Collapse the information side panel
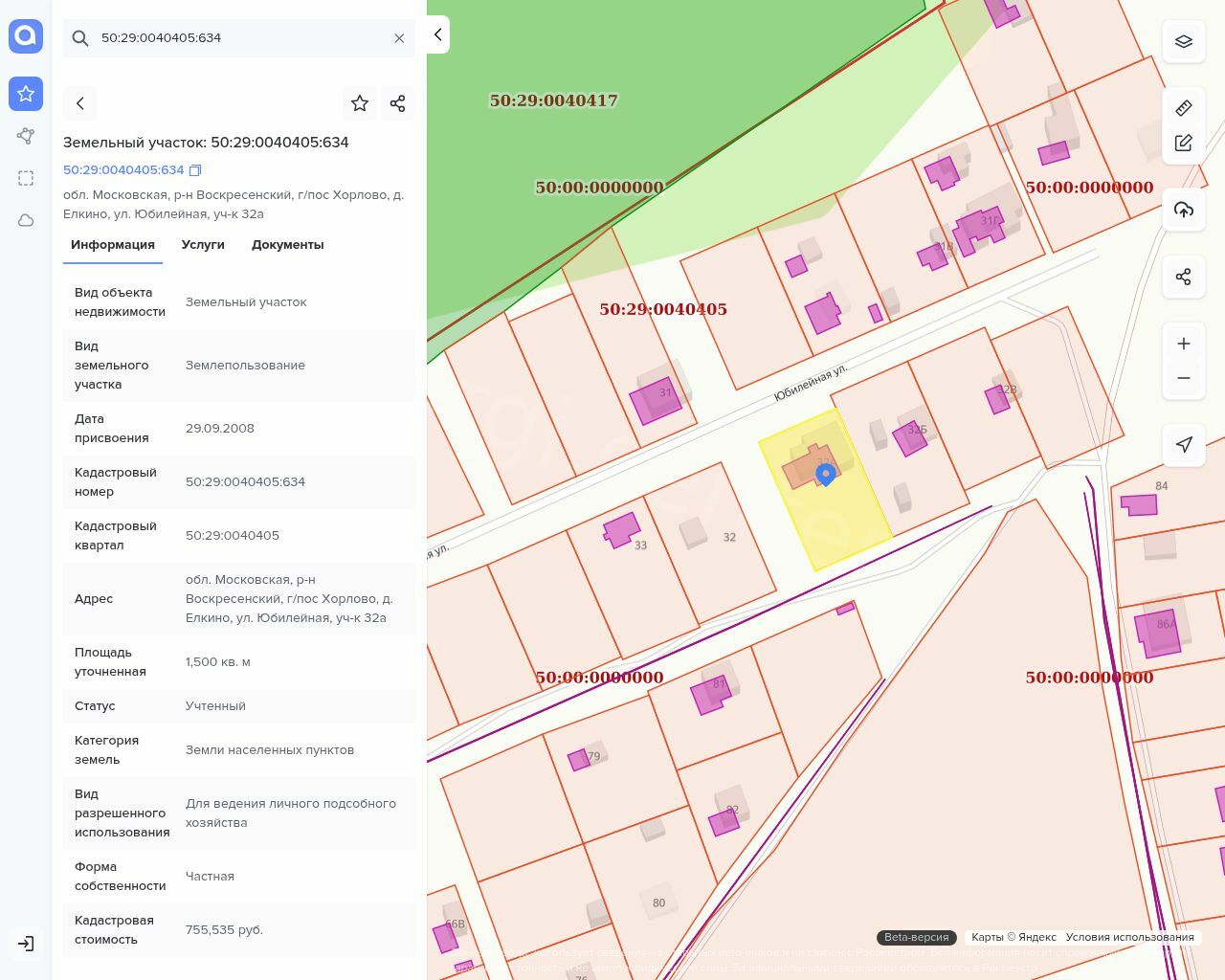The height and width of the screenshot is (980, 1225). [438, 34]
